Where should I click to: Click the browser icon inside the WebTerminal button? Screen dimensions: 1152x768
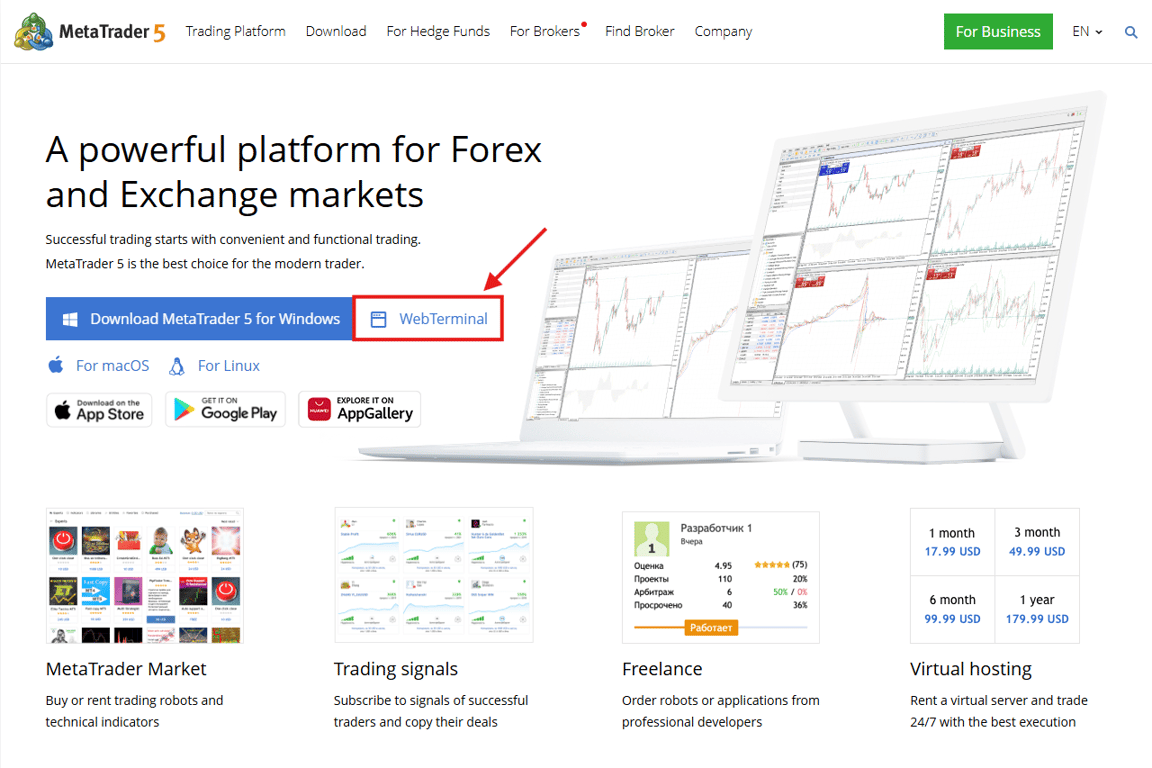(x=378, y=318)
